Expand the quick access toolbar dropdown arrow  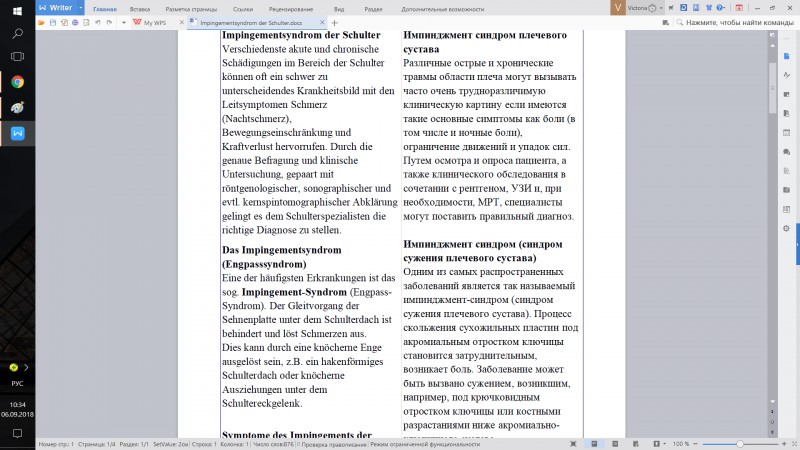[x=123, y=22]
